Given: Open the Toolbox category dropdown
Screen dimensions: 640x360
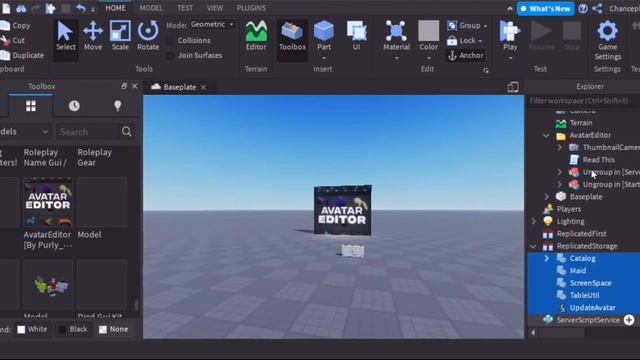Looking at the screenshot, I should pyautogui.click(x=25, y=131).
